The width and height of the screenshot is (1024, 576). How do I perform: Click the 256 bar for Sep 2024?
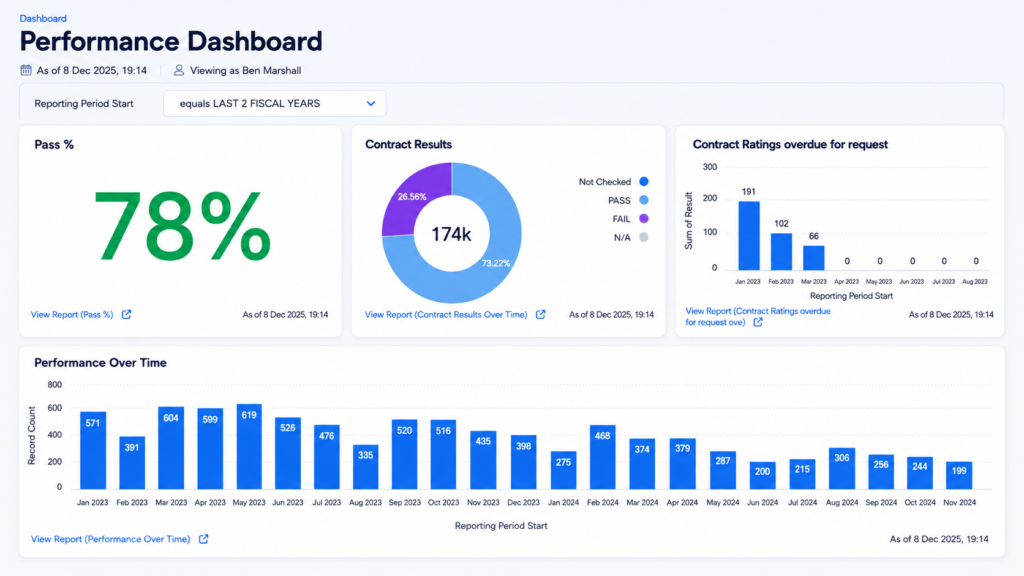click(881, 472)
